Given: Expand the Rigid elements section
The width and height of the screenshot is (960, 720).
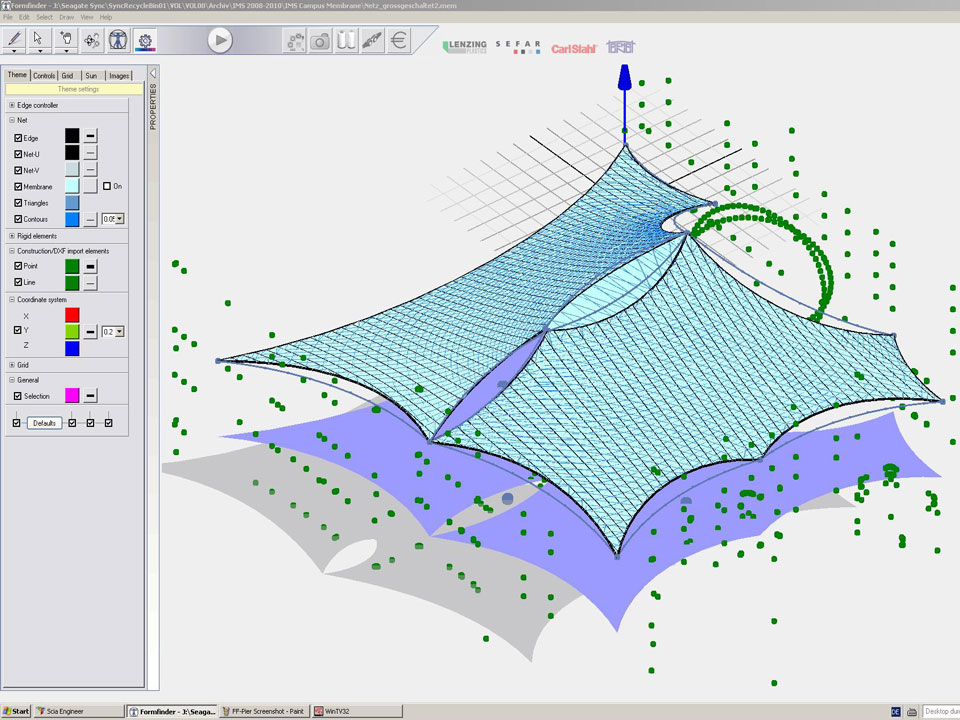Looking at the screenshot, I should 12,236.
